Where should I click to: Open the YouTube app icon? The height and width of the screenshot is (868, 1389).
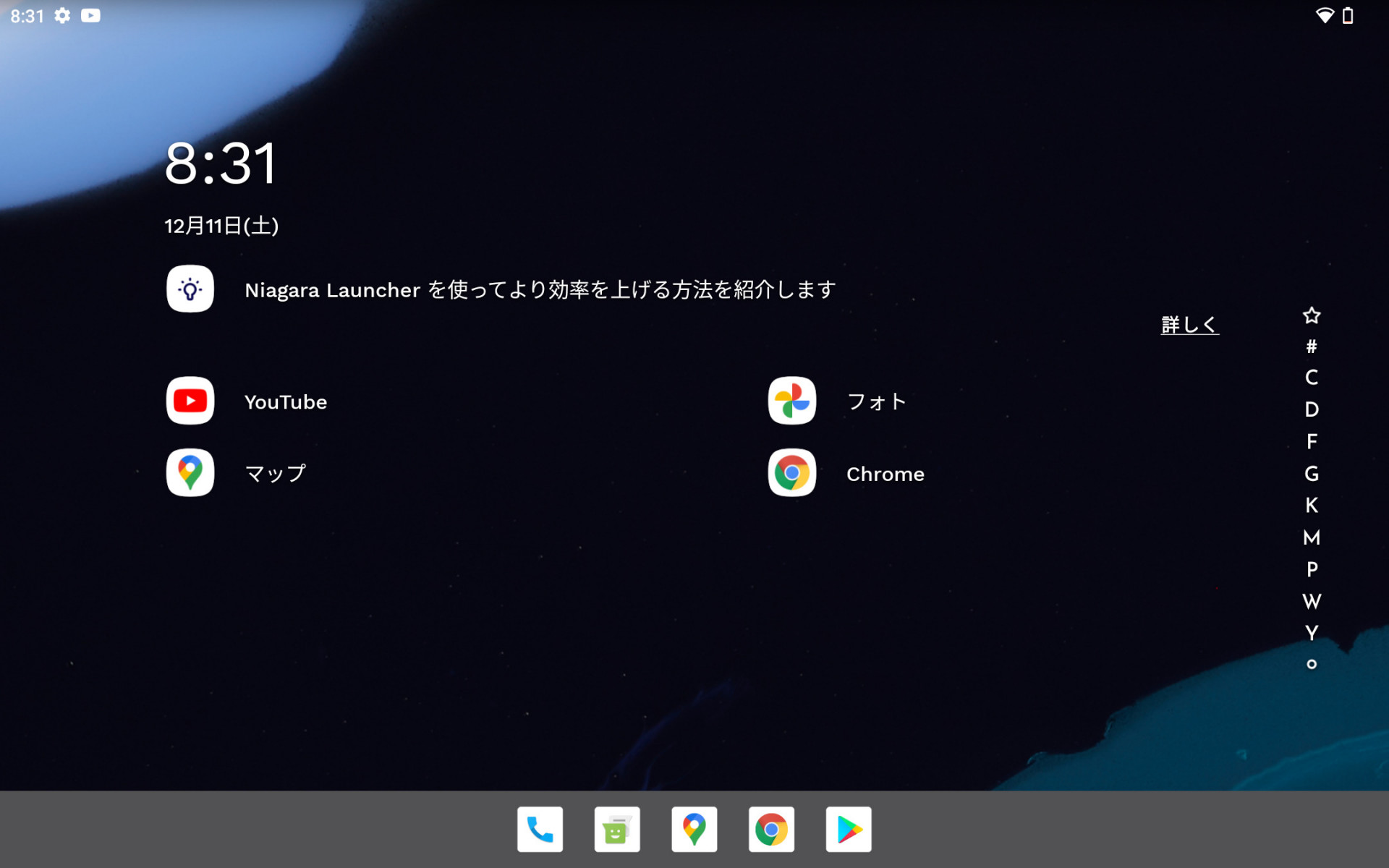pos(190,401)
